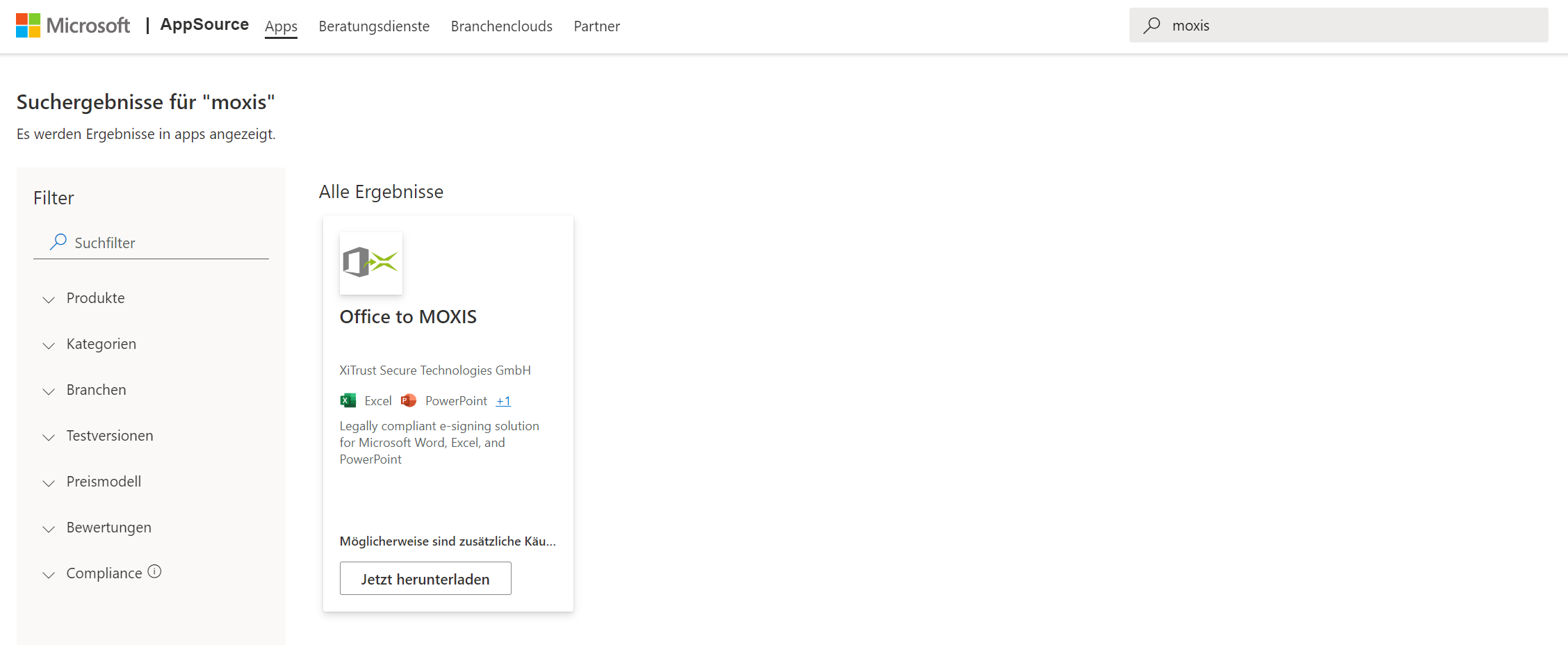
Task: Show additional supported products via the +1 link
Action: pos(503,400)
